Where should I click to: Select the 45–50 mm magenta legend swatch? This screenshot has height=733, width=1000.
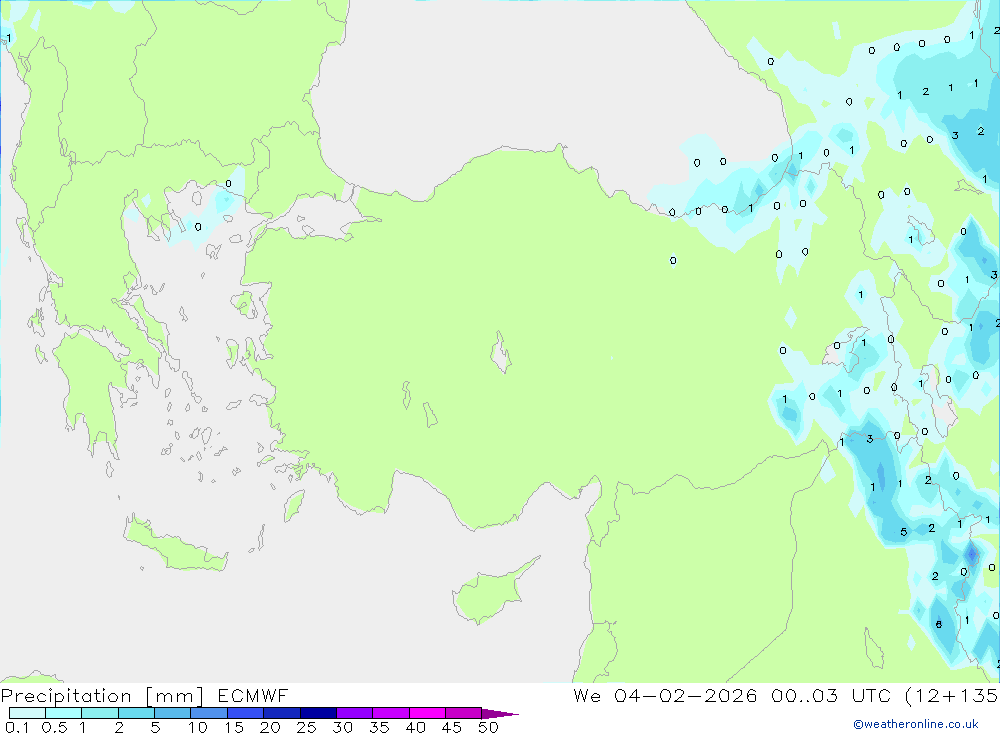point(463,713)
